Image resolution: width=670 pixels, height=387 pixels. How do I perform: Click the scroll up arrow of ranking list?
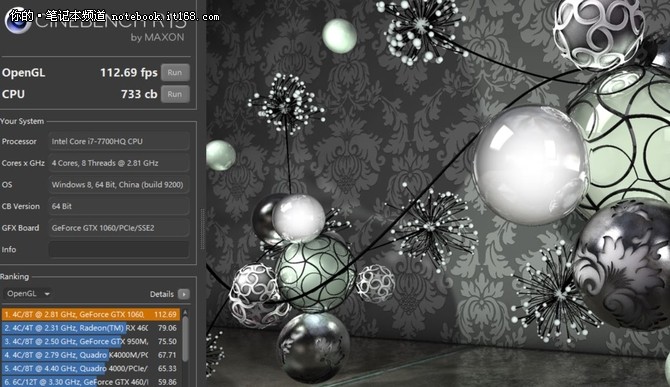tap(185, 313)
